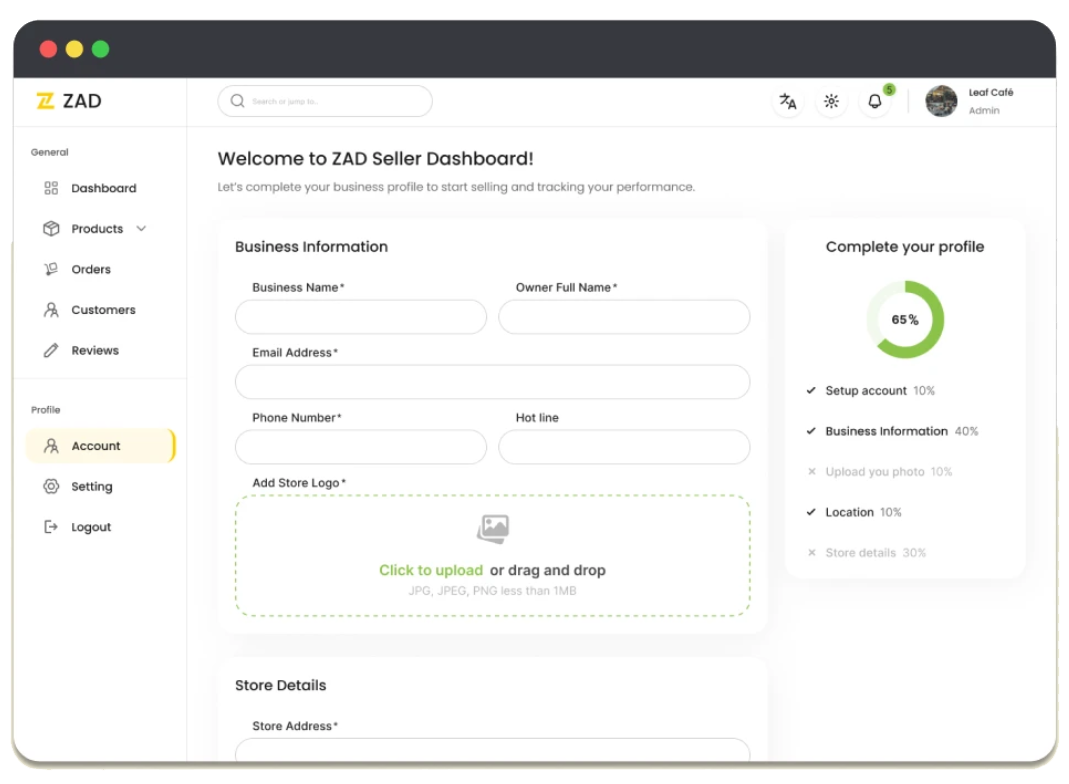
Task: Open the notifications bell icon
Action: coord(875,101)
